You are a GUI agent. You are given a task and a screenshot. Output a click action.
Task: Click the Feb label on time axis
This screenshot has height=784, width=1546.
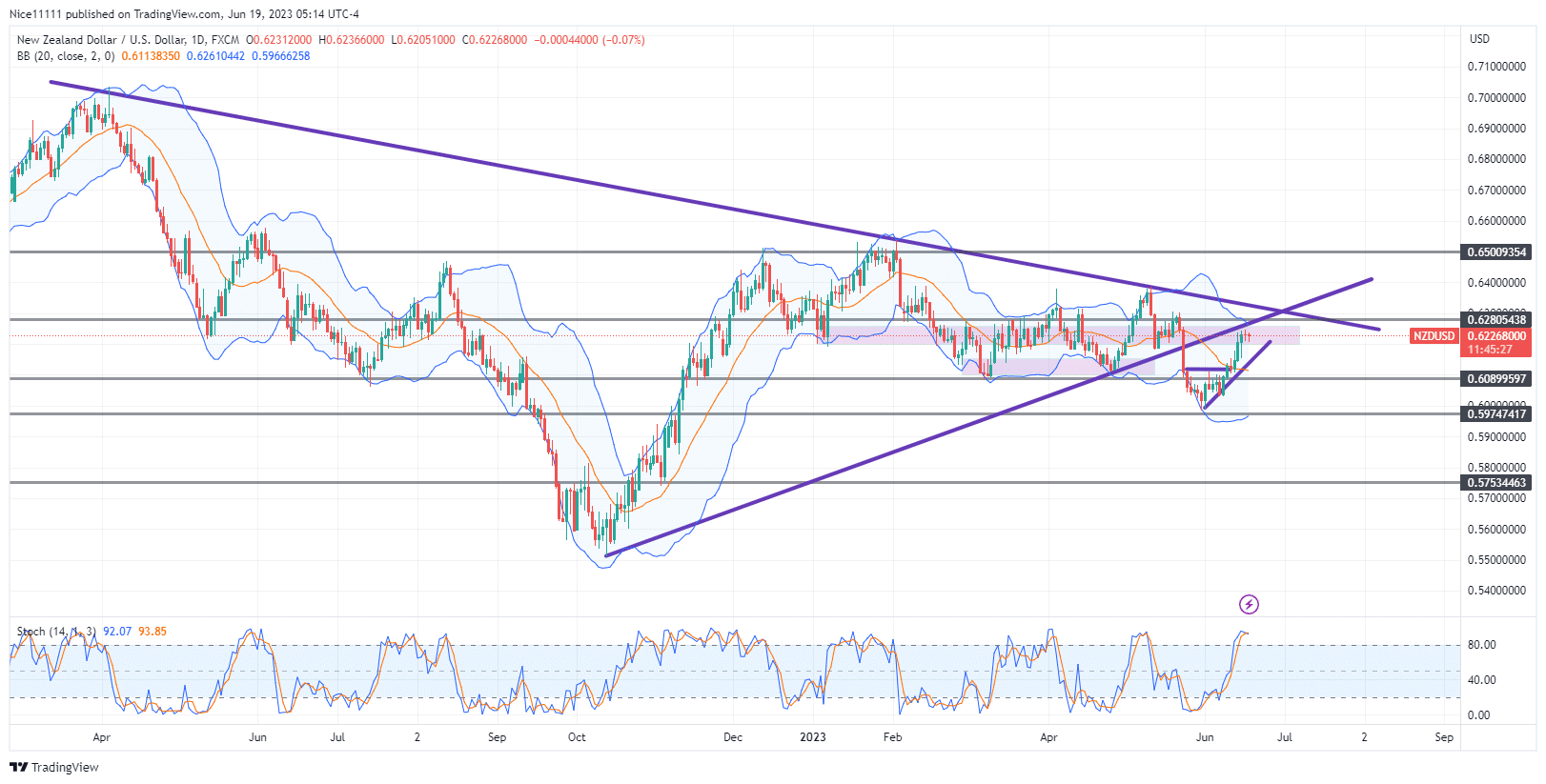(x=892, y=737)
